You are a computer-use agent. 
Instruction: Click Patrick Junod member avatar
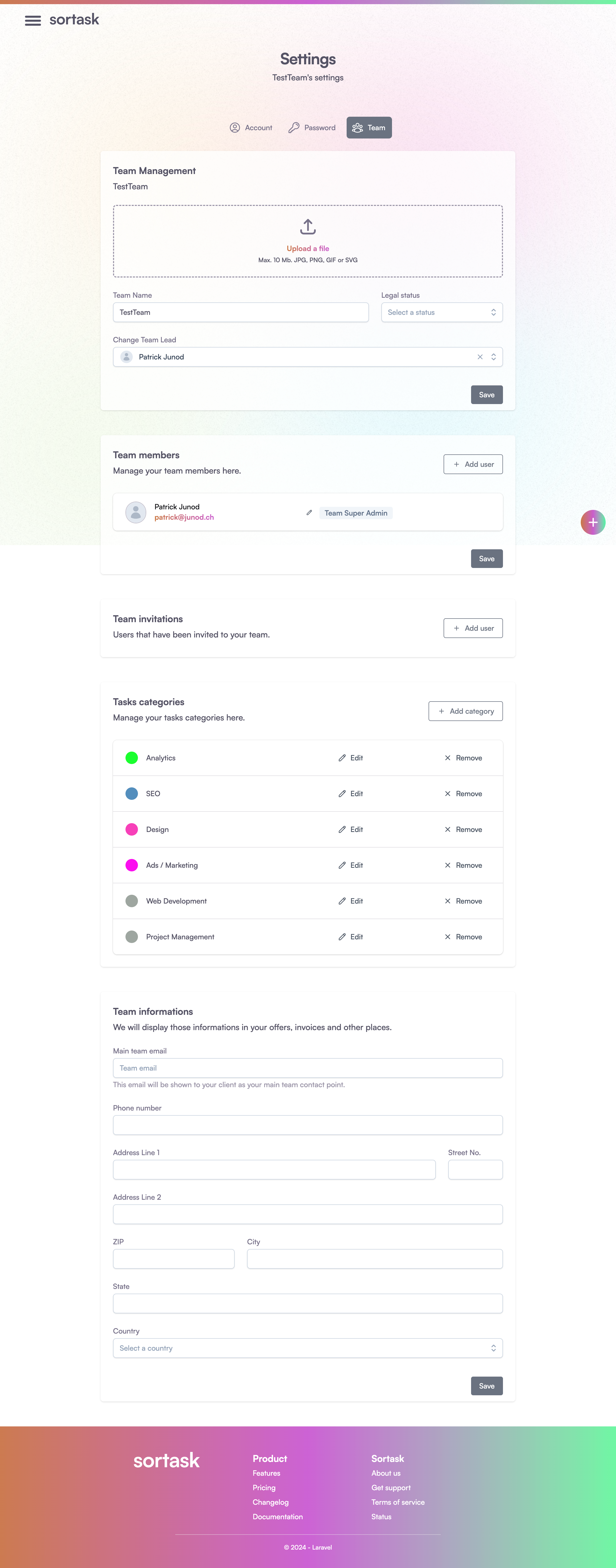pyautogui.click(x=136, y=512)
